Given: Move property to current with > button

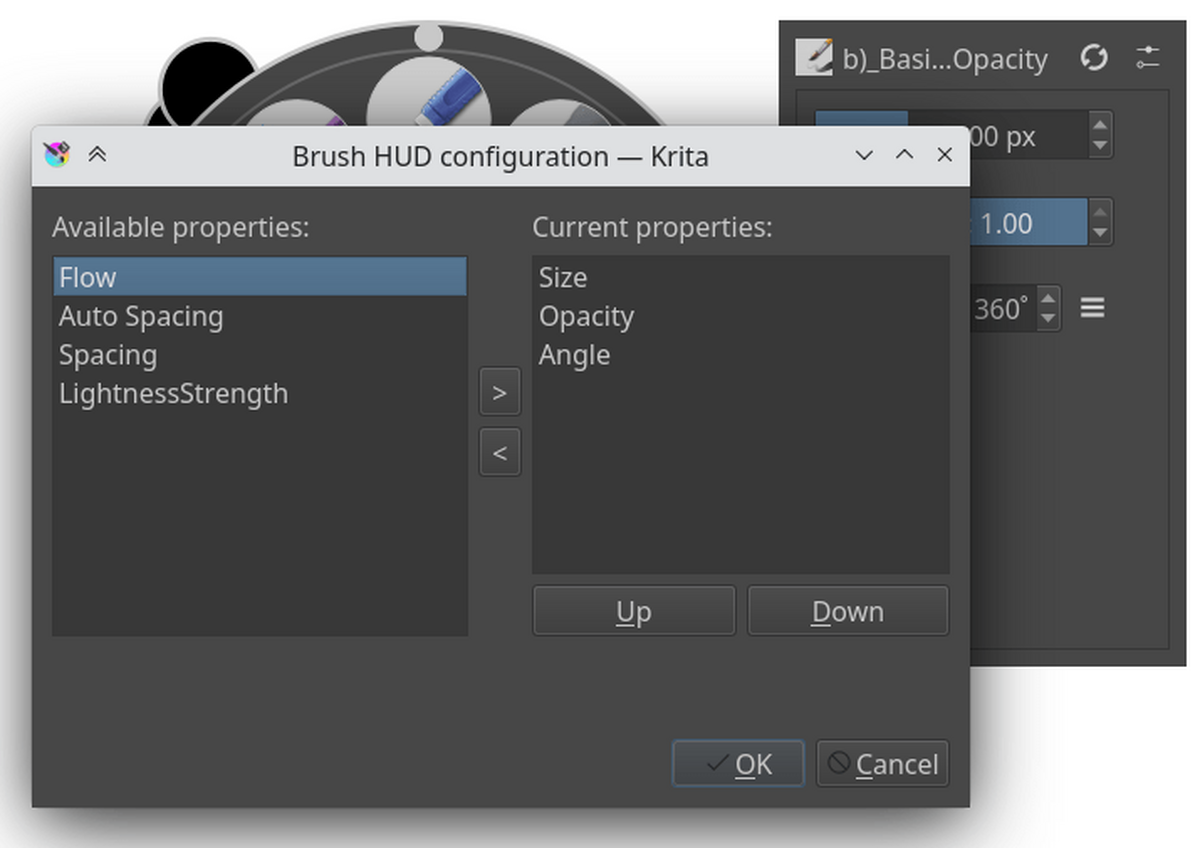Looking at the screenshot, I should (x=500, y=393).
